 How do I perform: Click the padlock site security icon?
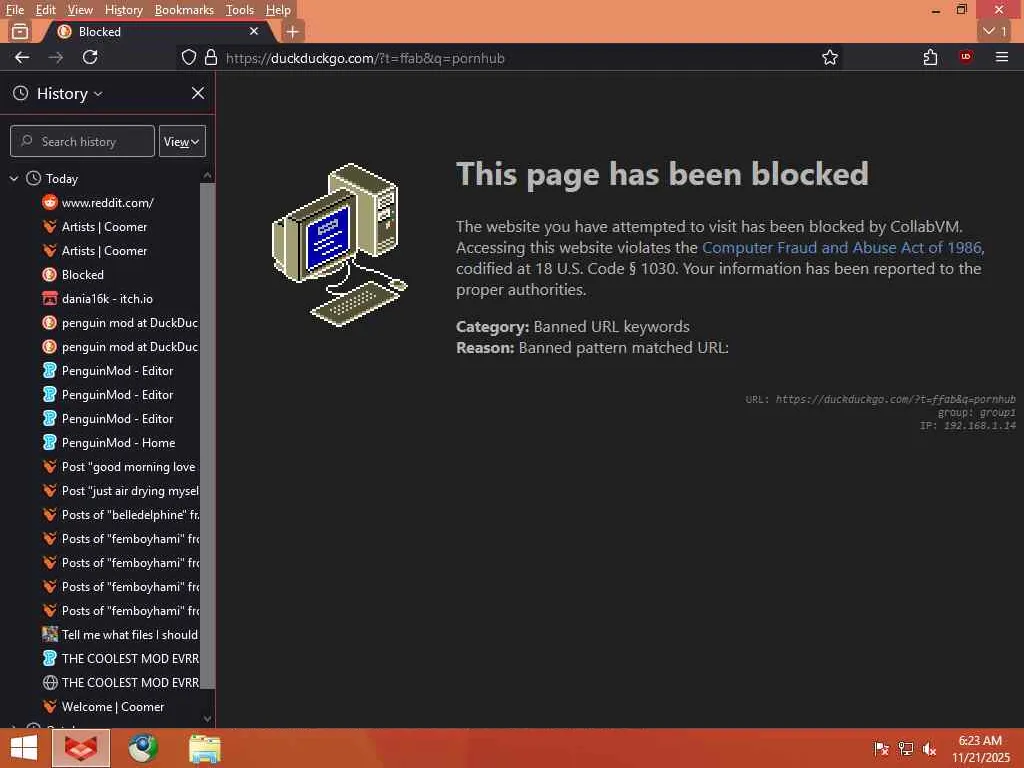point(210,57)
